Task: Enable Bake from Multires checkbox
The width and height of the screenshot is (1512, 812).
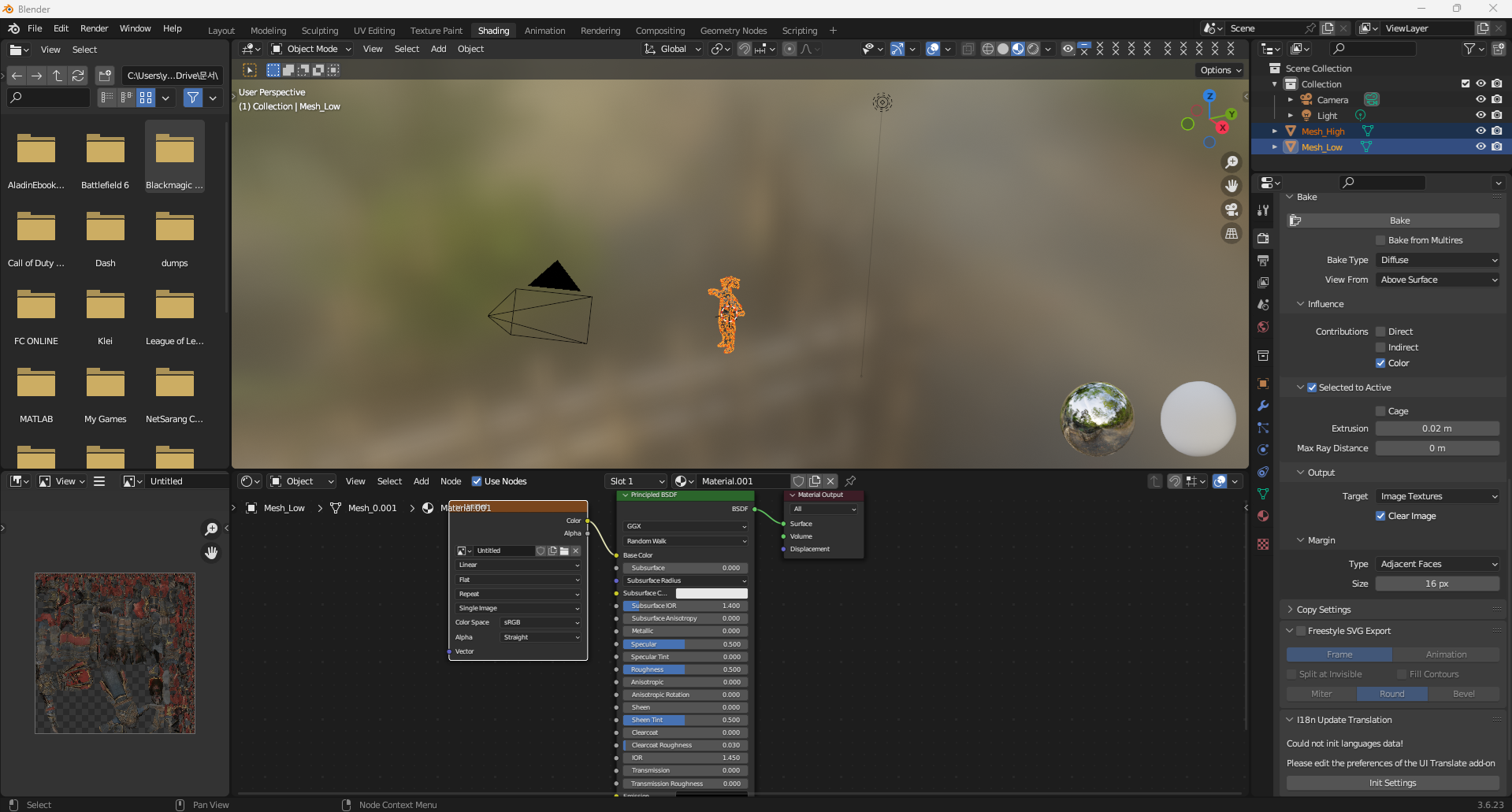Action: coord(1380,240)
